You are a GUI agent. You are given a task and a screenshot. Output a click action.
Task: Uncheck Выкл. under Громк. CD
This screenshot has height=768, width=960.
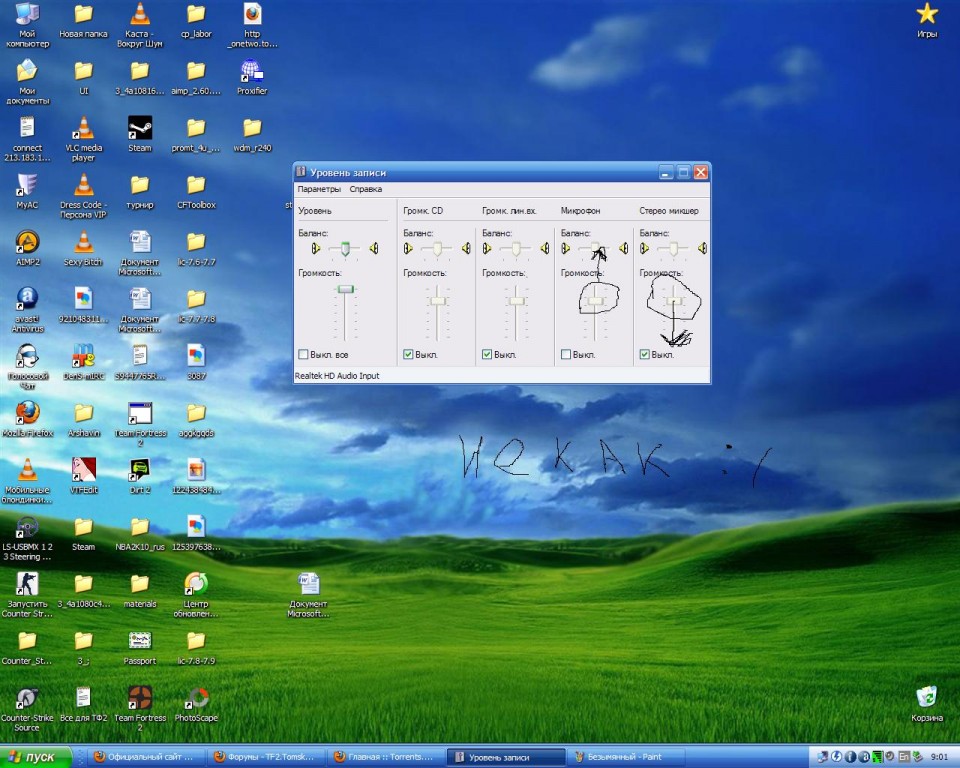coord(408,354)
